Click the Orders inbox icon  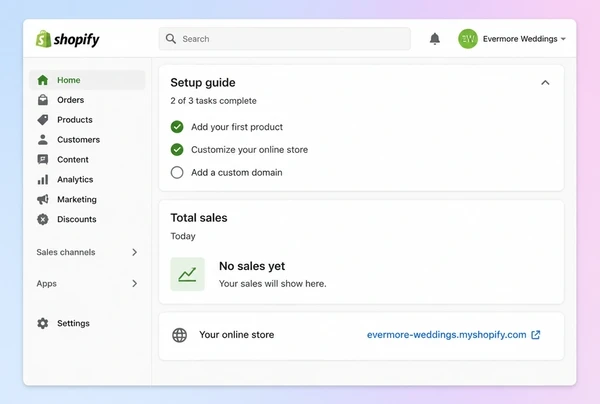point(43,100)
